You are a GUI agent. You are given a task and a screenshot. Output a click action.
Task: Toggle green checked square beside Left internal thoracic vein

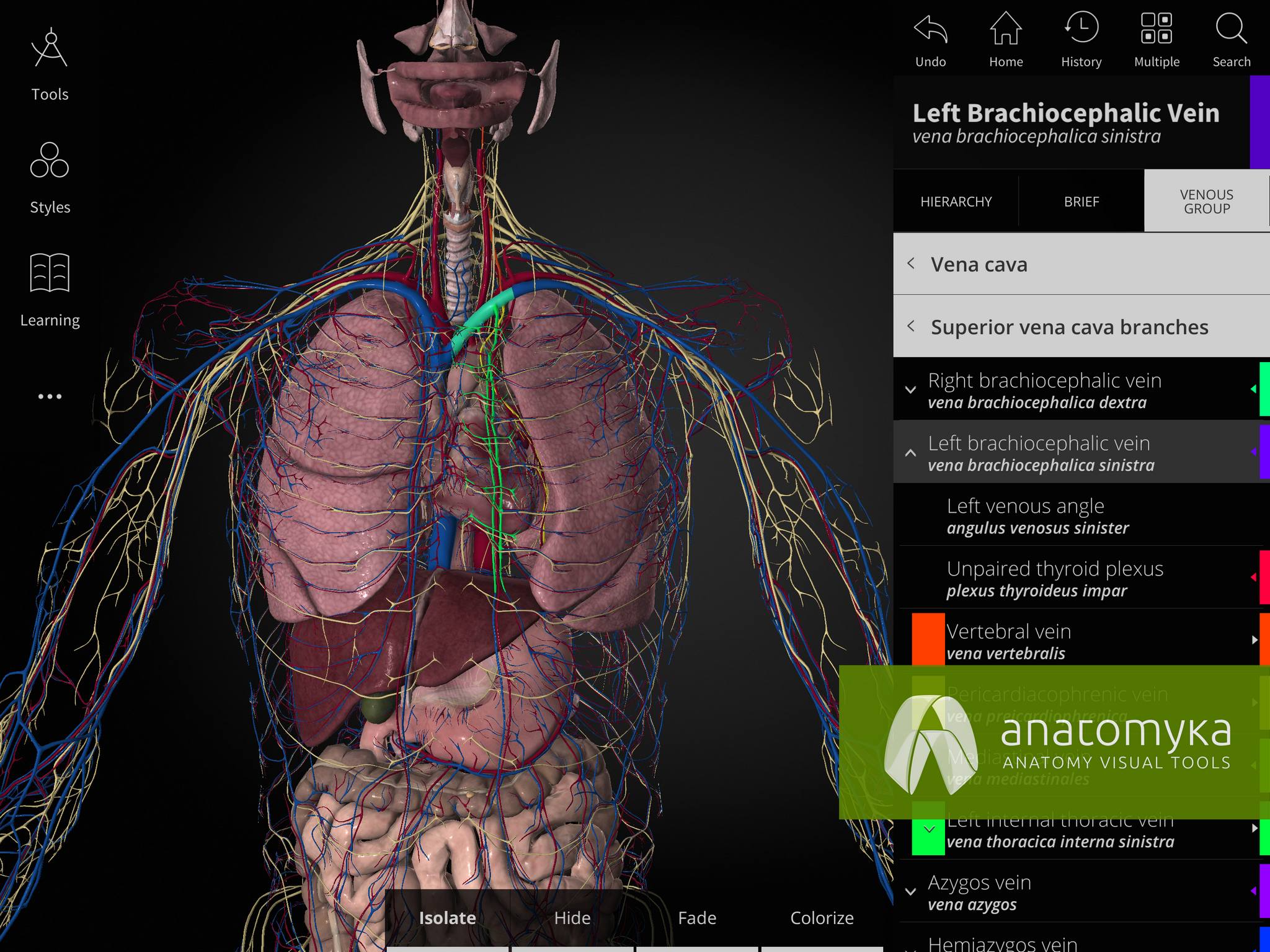coord(928,829)
